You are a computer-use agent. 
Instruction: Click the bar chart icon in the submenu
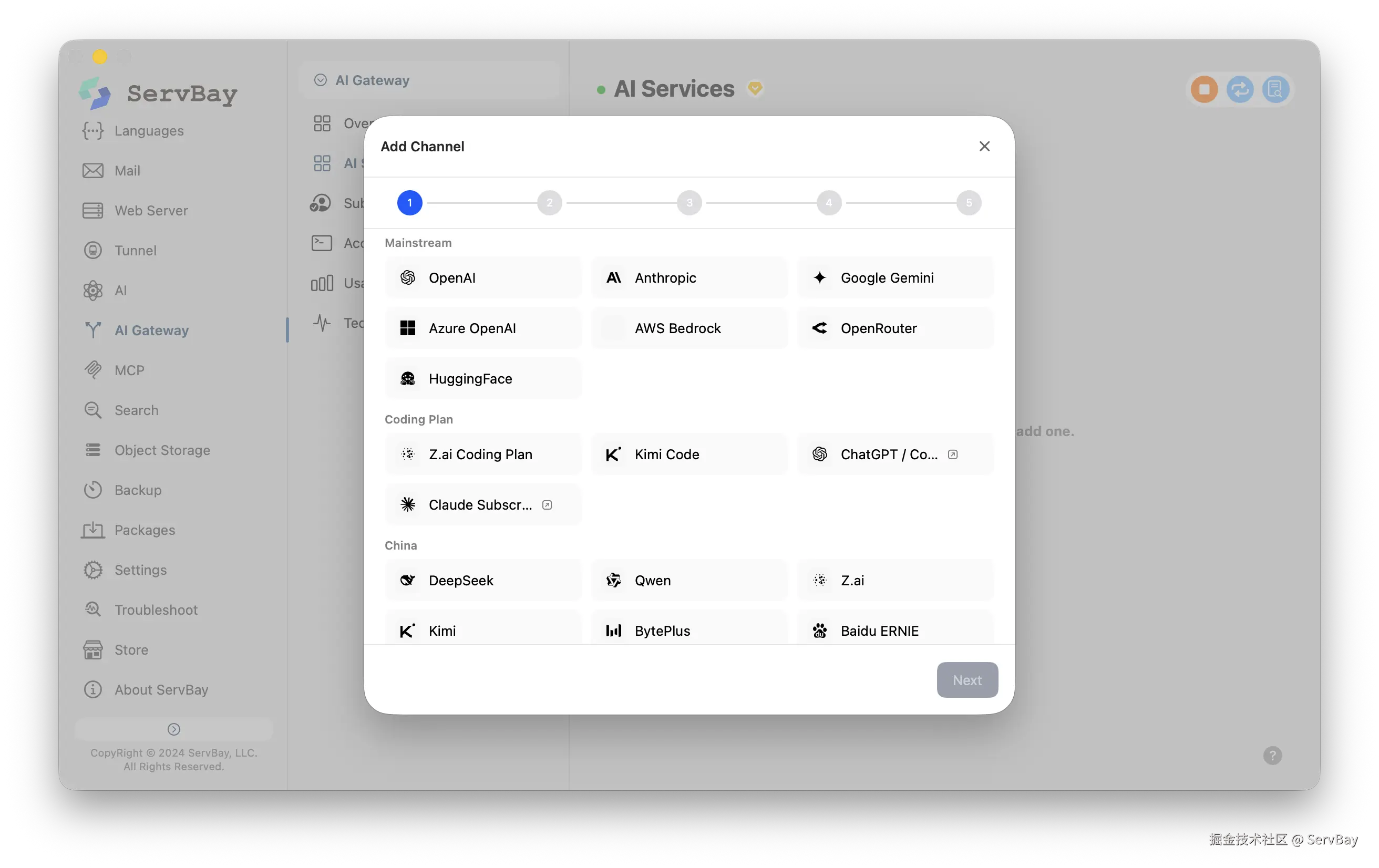pos(322,283)
